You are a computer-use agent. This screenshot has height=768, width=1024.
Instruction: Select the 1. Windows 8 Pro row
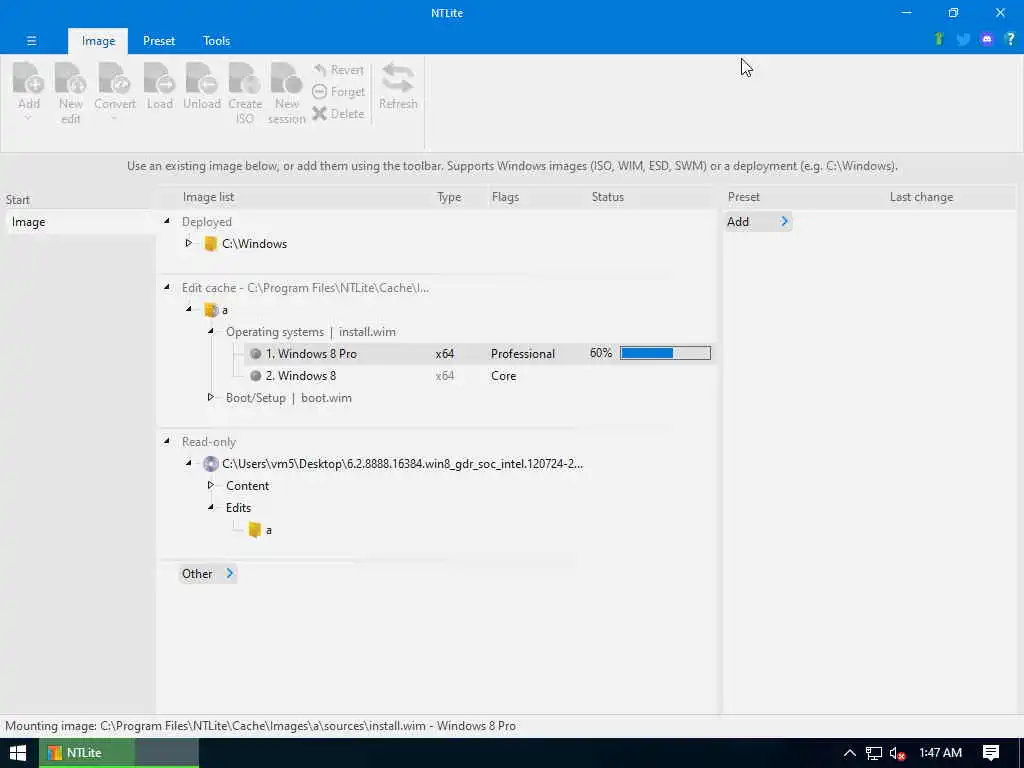[479, 354]
